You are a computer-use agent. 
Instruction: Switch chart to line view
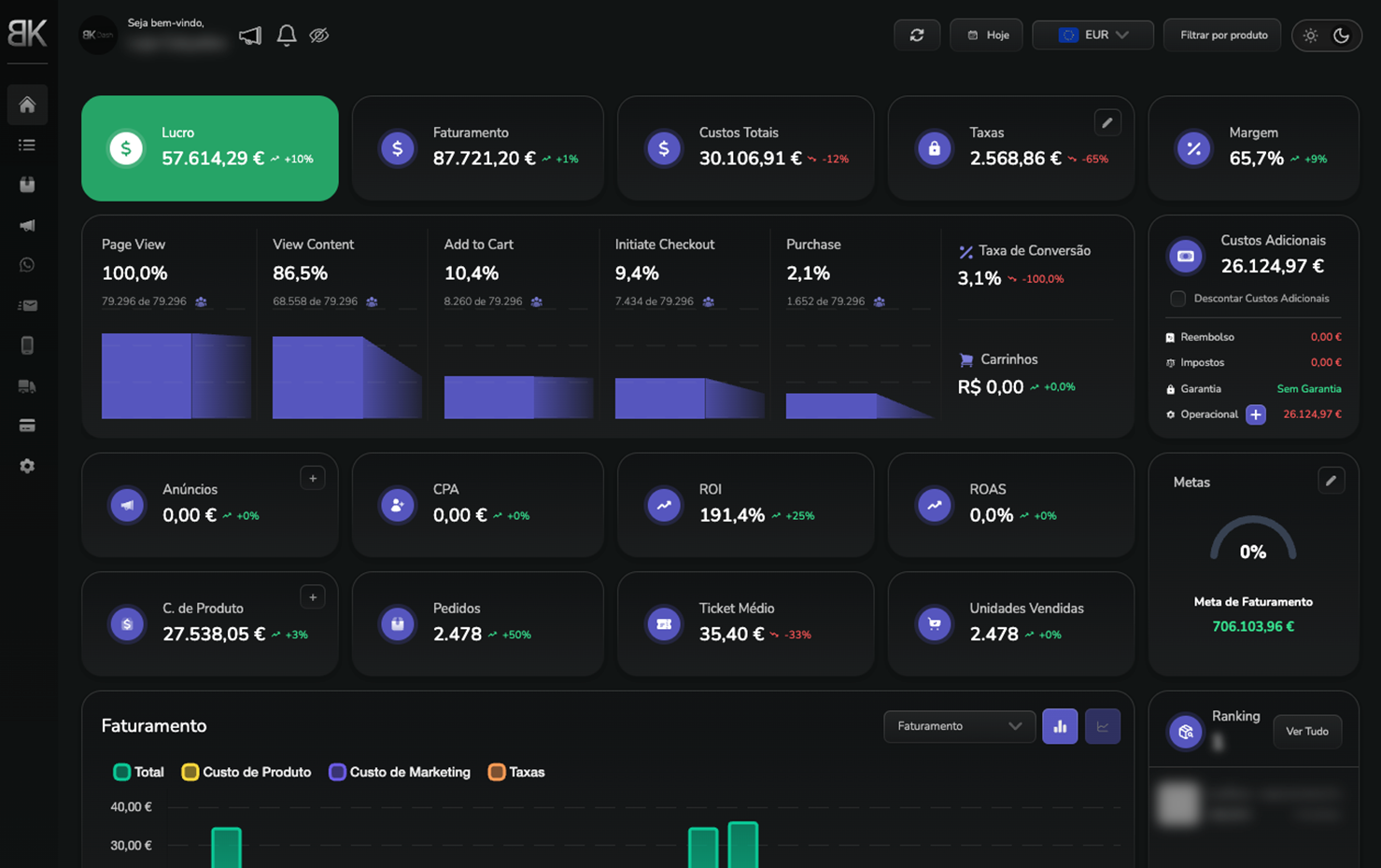click(1102, 726)
